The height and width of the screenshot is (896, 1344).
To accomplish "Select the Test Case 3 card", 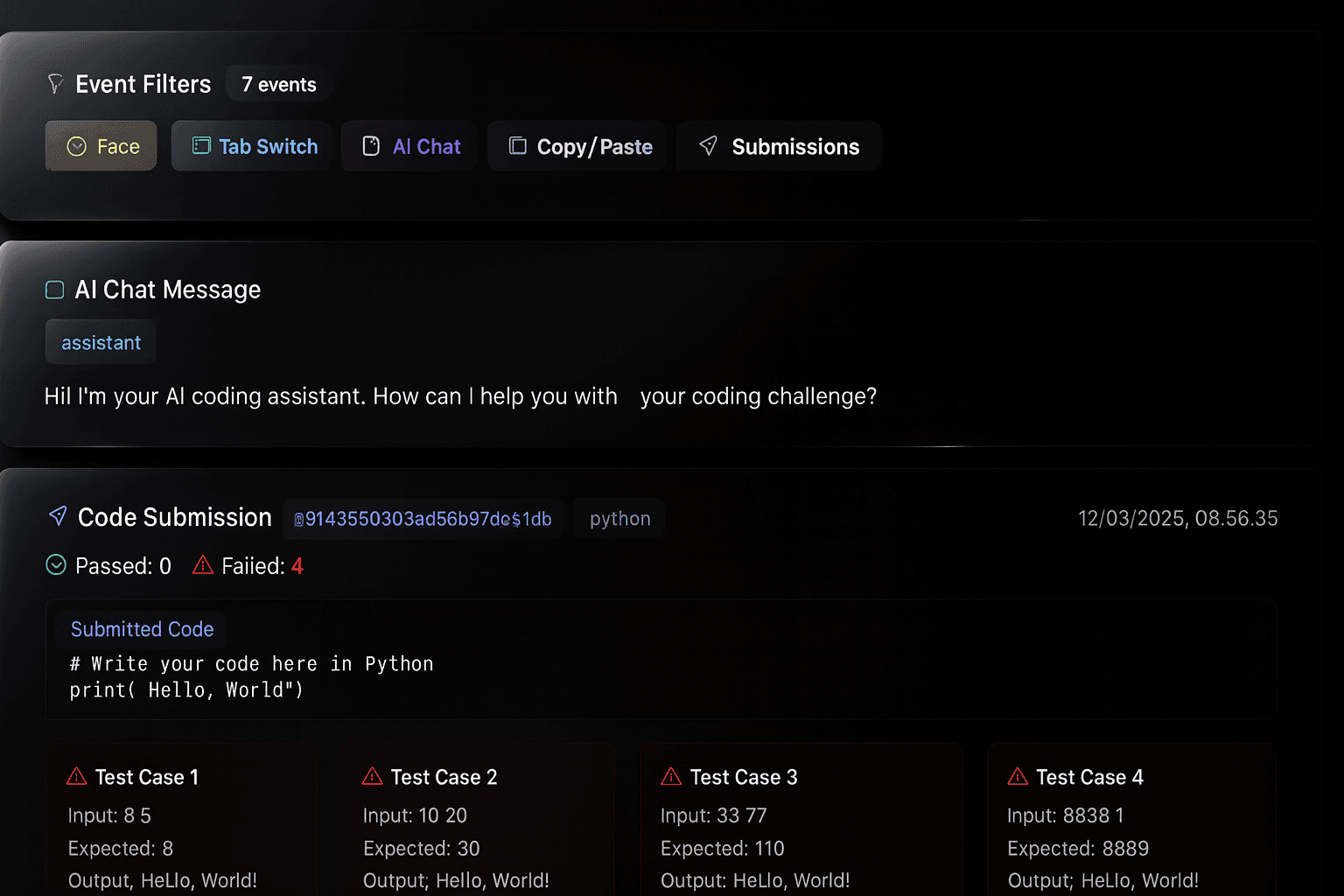I will click(x=801, y=822).
